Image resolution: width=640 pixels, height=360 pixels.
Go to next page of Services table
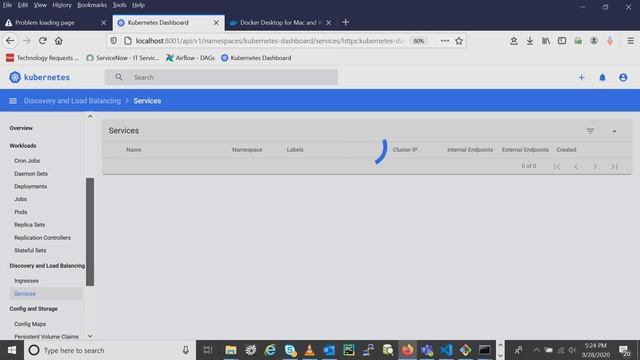[x=595, y=166]
